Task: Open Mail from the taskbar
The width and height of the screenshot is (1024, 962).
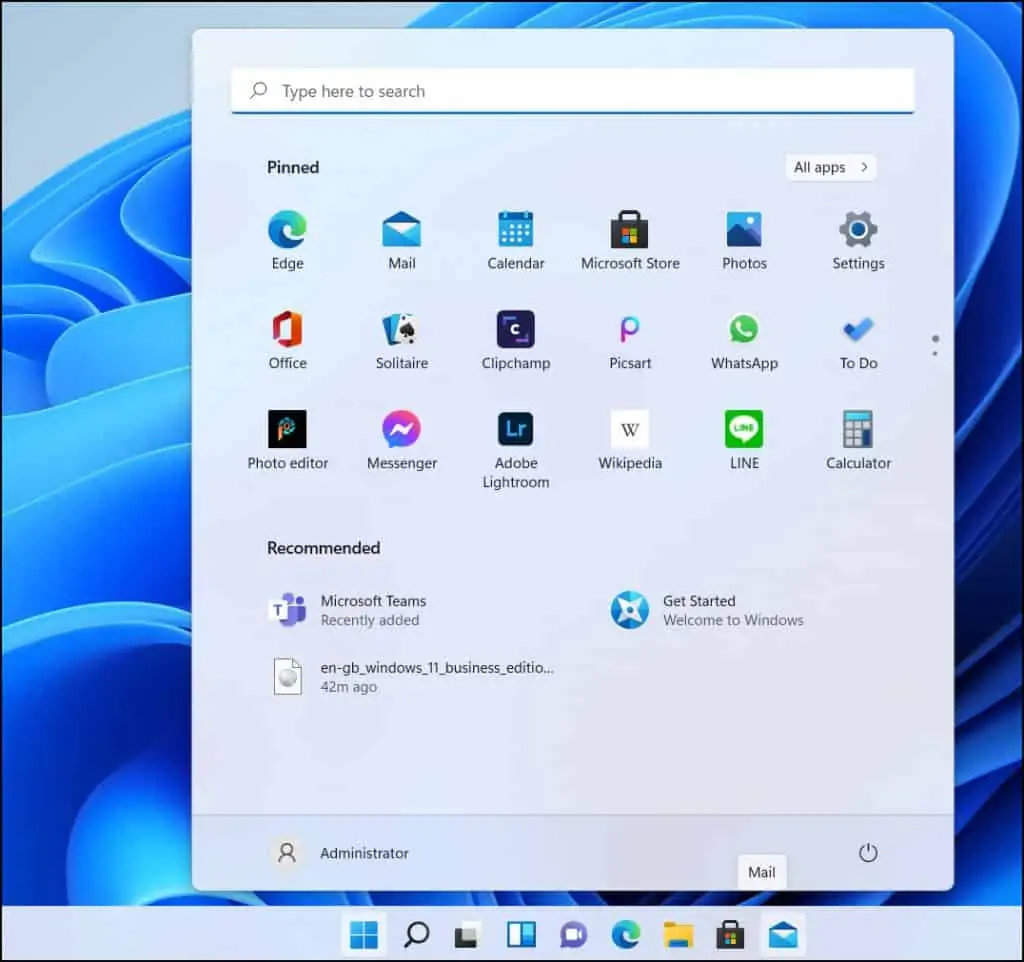Action: tap(783, 935)
